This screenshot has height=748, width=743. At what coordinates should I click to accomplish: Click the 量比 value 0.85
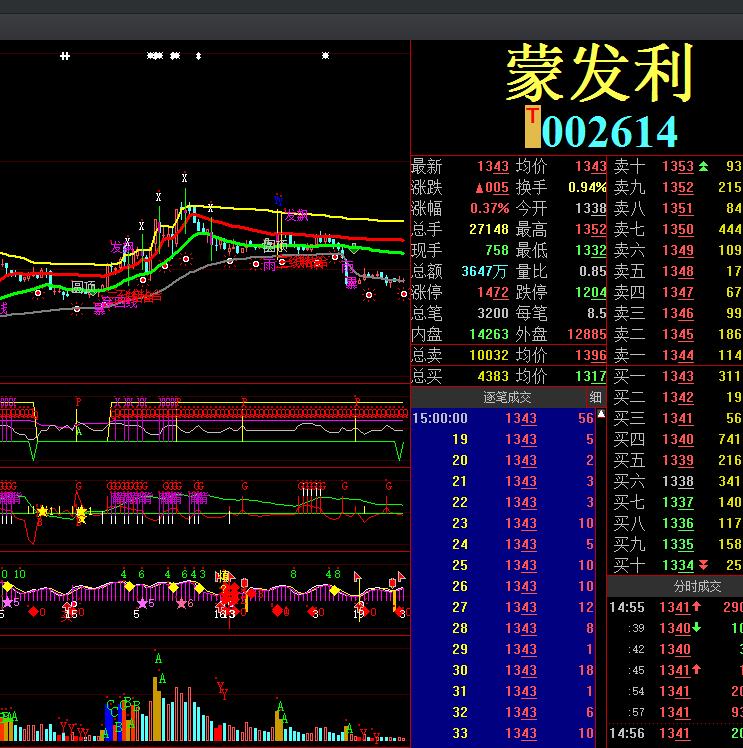pyautogui.click(x=593, y=271)
